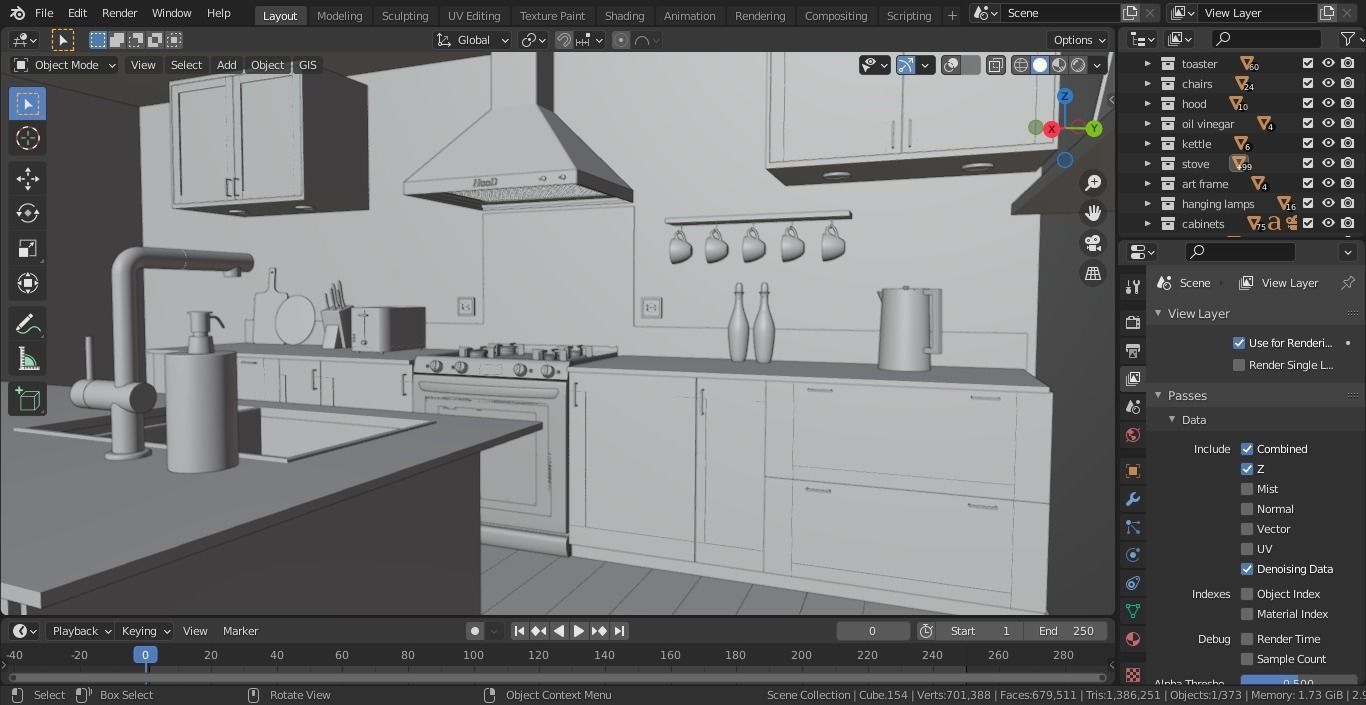The image size is (1366, 705).
Task: Disable render for stove collection
Action: coord(1348,163)
